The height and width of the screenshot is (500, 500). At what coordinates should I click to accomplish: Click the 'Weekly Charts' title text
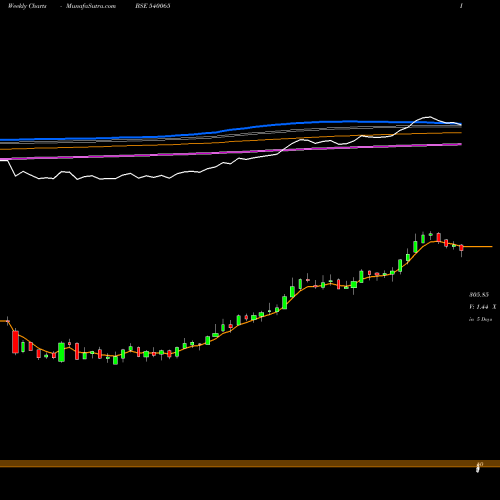[27, 6]
